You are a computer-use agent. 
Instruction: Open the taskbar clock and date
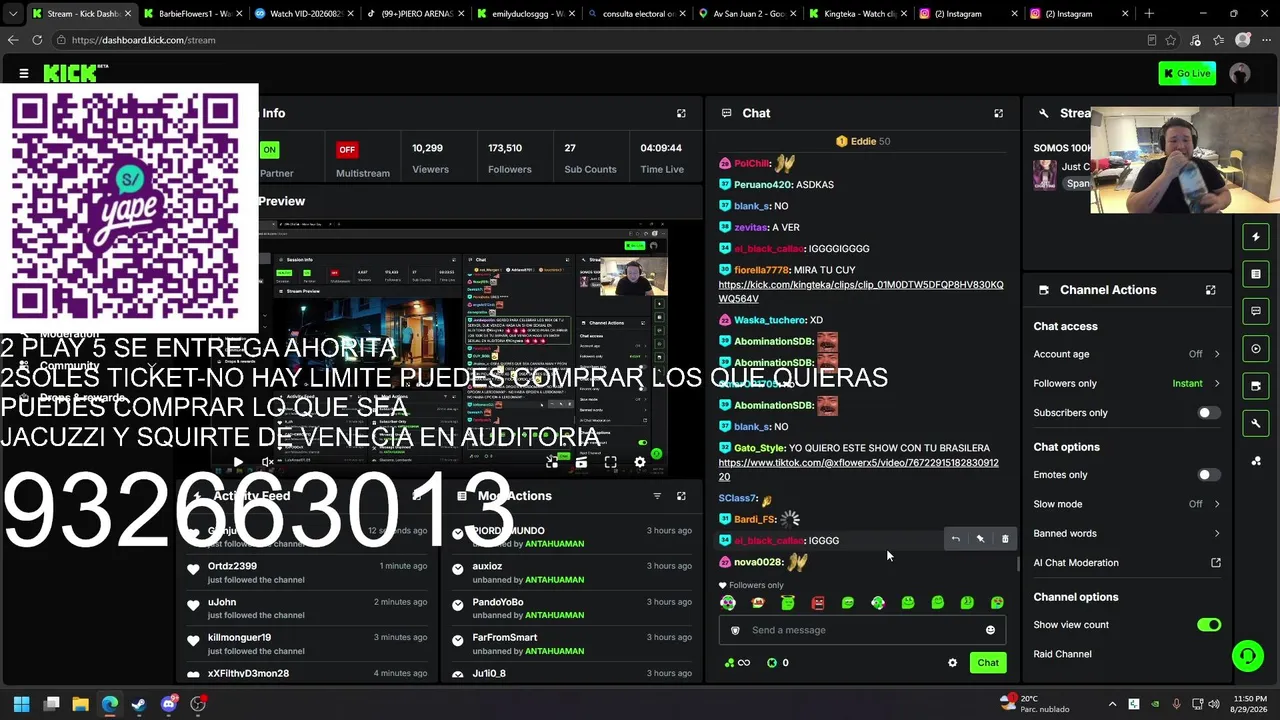(x=1251, y=704)
